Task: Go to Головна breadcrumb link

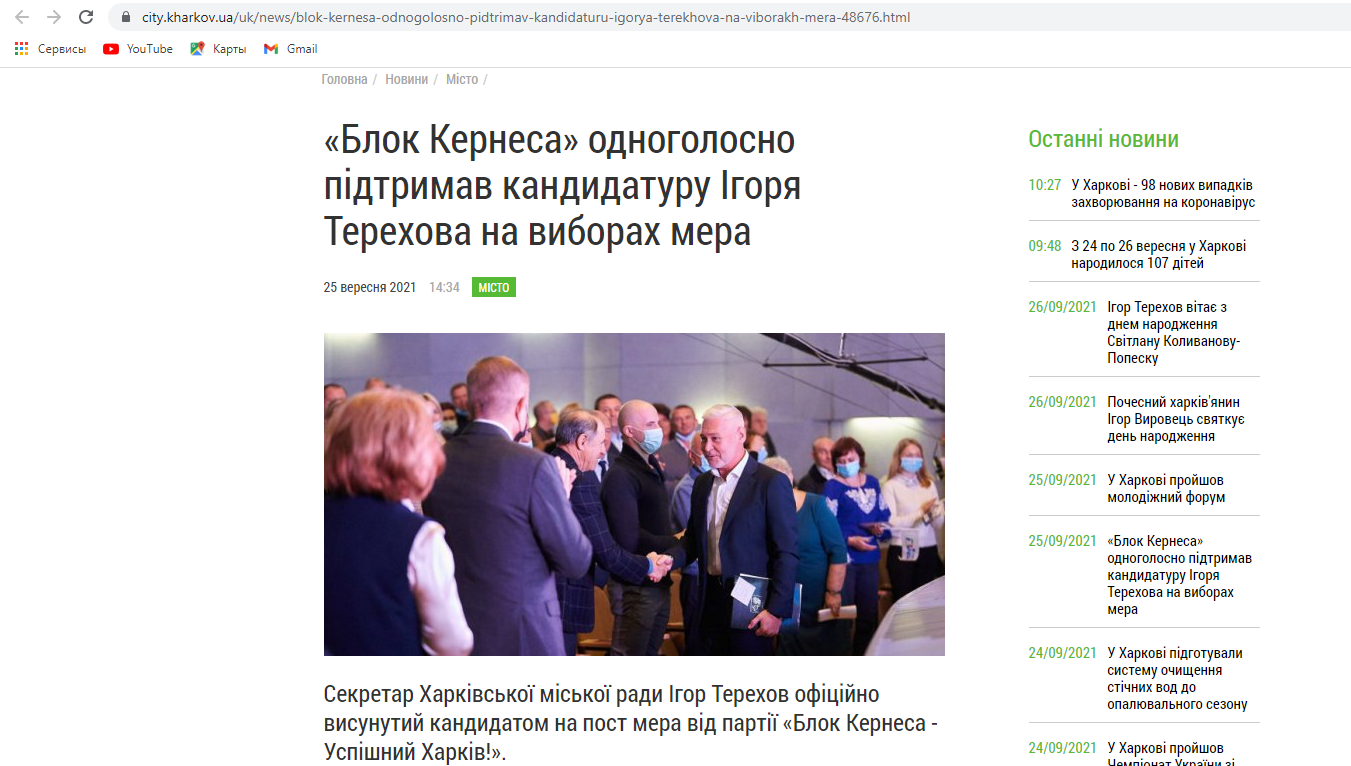Action: click(x=344, y=79)
